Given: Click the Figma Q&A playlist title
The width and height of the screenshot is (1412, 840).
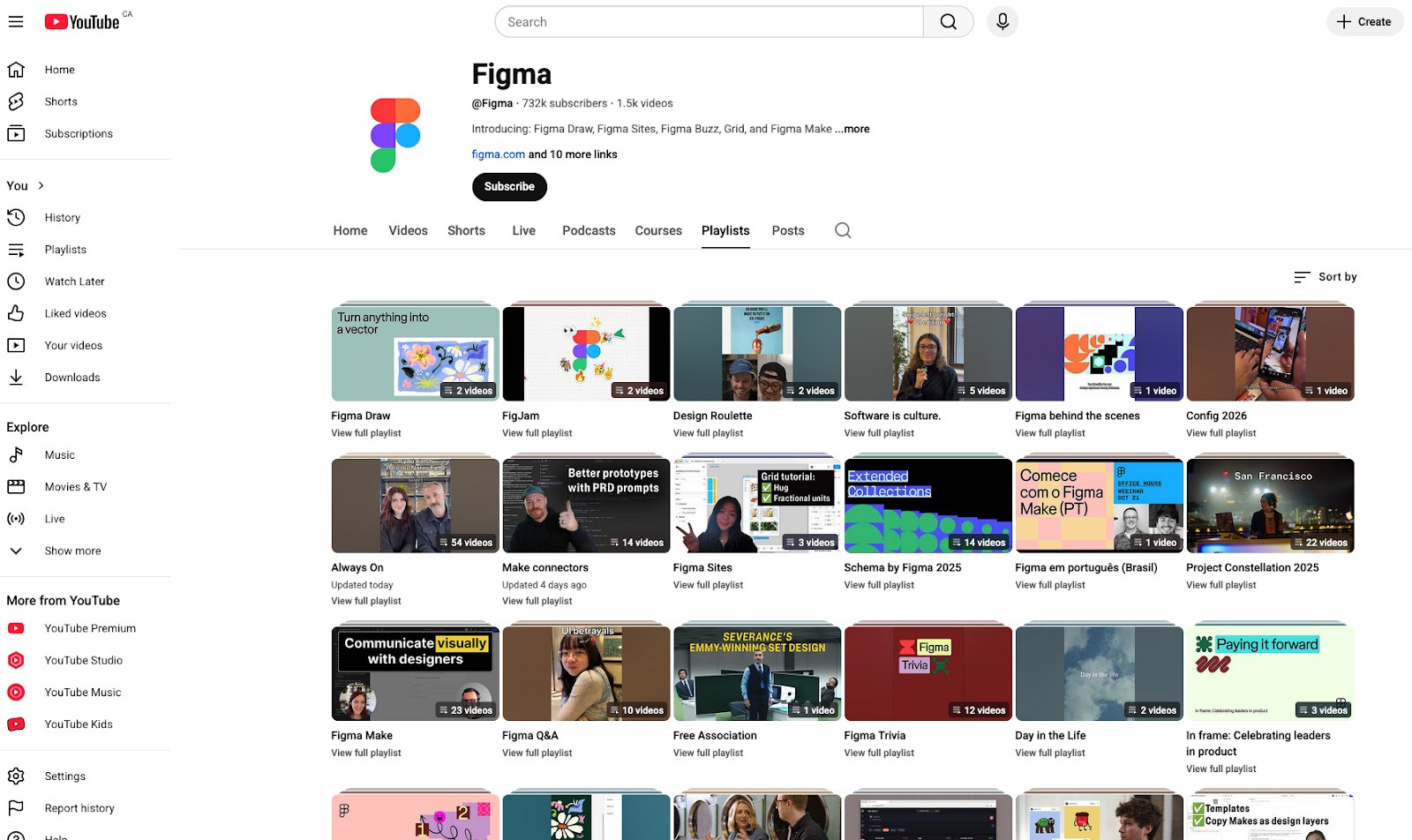Looking at the screenshot, I should click(x=530, y=735).
